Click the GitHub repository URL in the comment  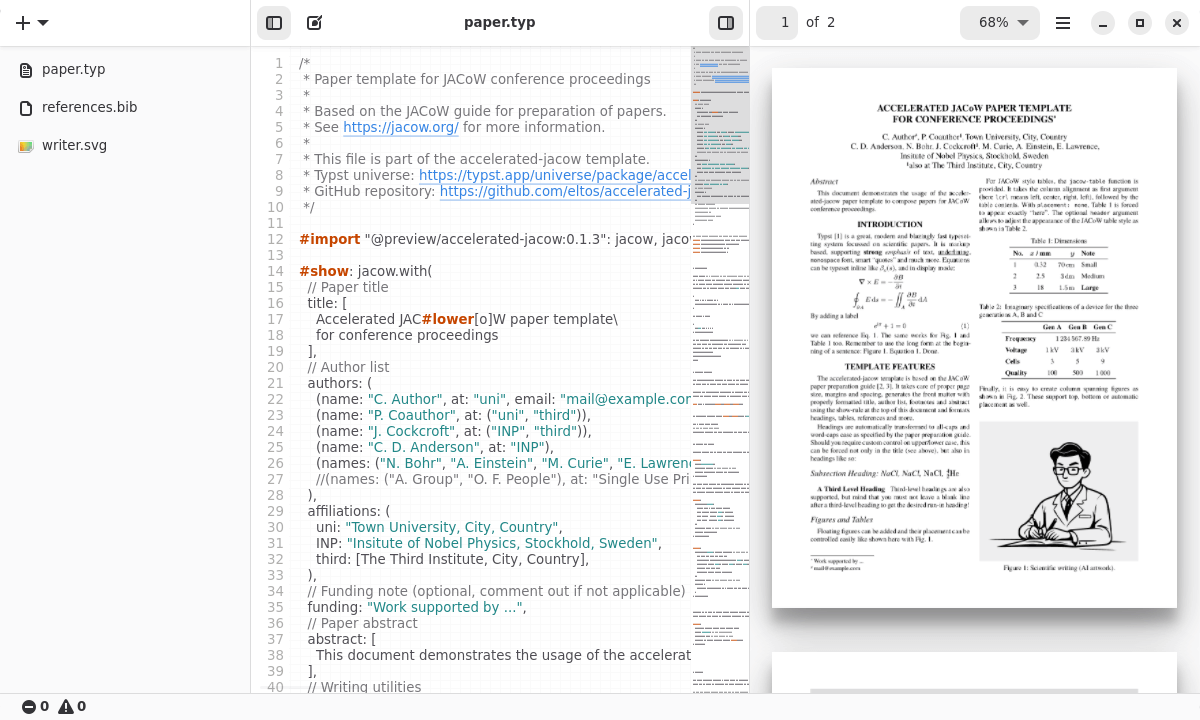tap(565, 191)
